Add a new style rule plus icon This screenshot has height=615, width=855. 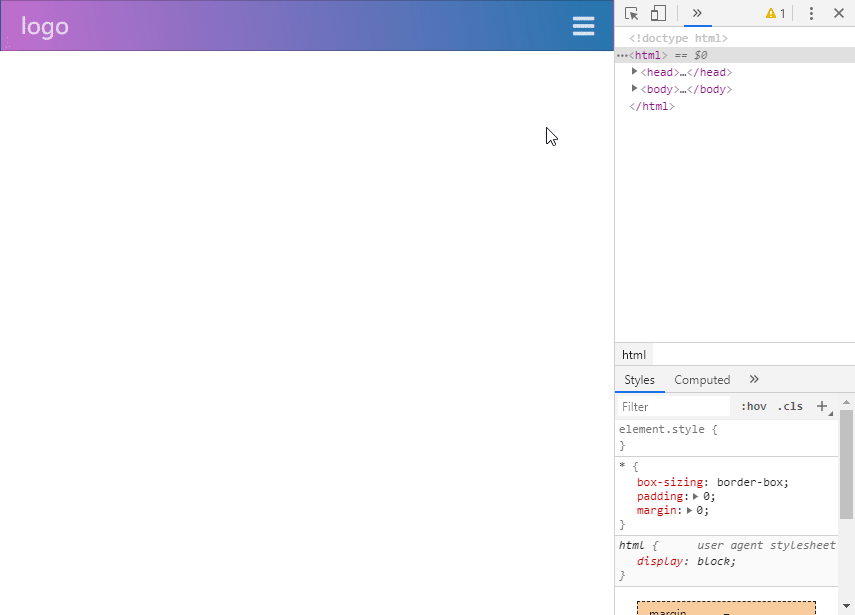822,406
